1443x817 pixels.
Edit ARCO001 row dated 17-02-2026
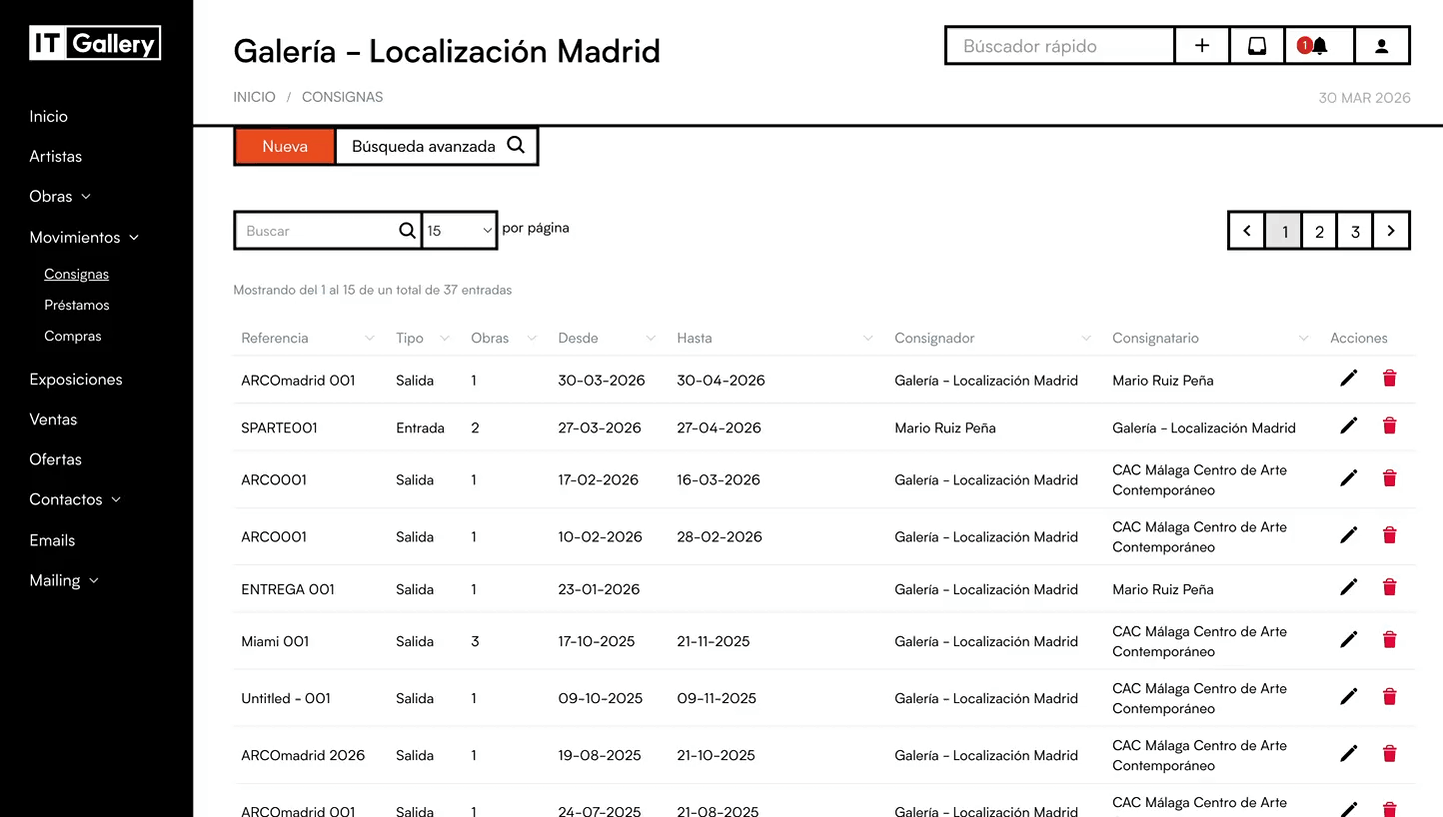(1349, 478)
